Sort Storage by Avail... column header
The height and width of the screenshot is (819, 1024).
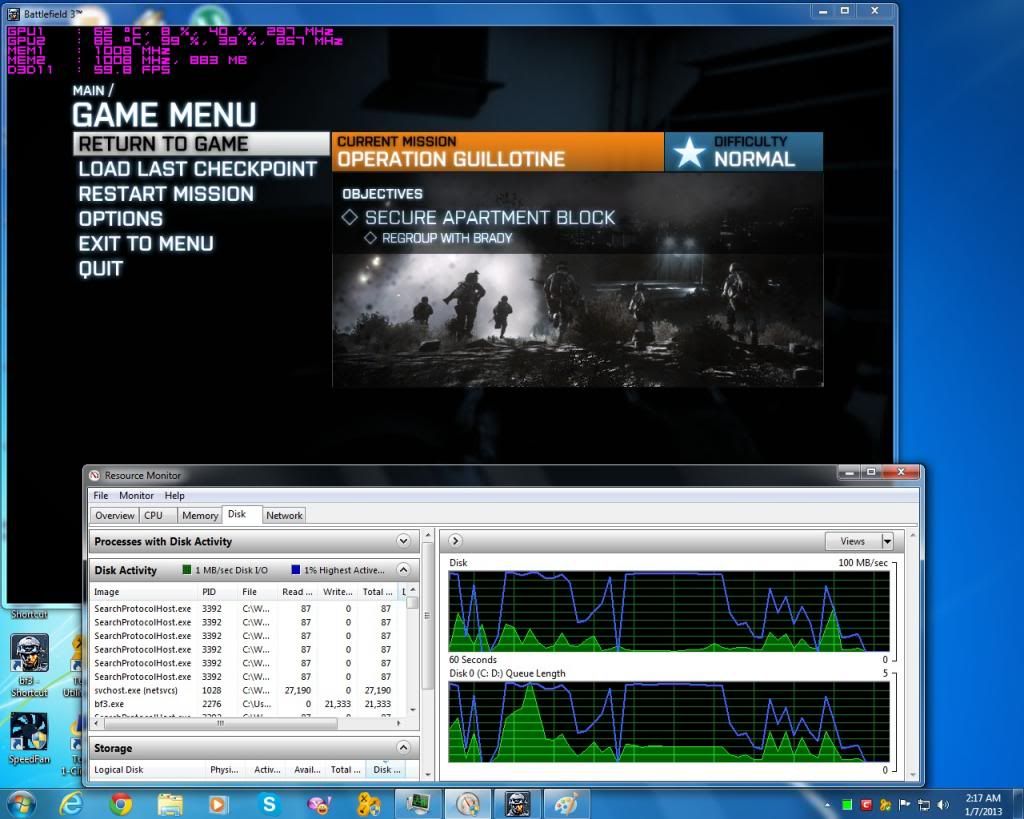point(307,769)
